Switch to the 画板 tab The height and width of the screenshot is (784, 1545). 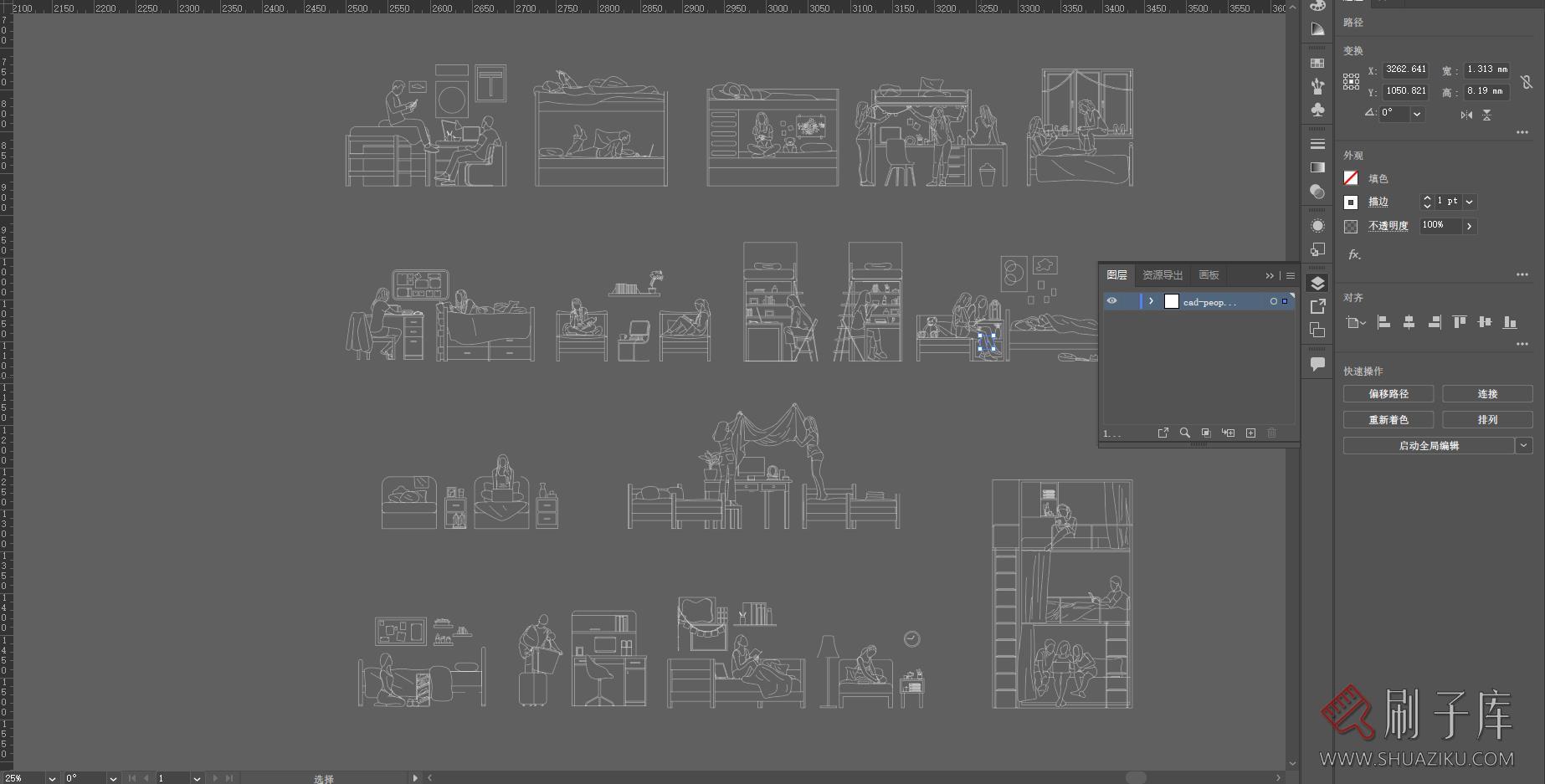1209,275
